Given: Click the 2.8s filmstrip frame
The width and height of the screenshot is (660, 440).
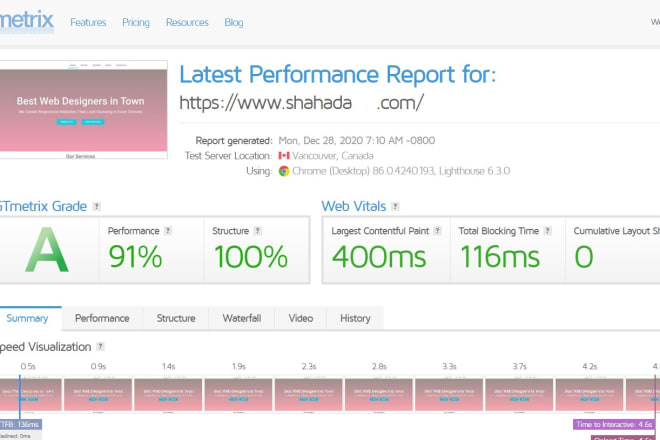Looking at the screenshot, I should click(379, 395).
